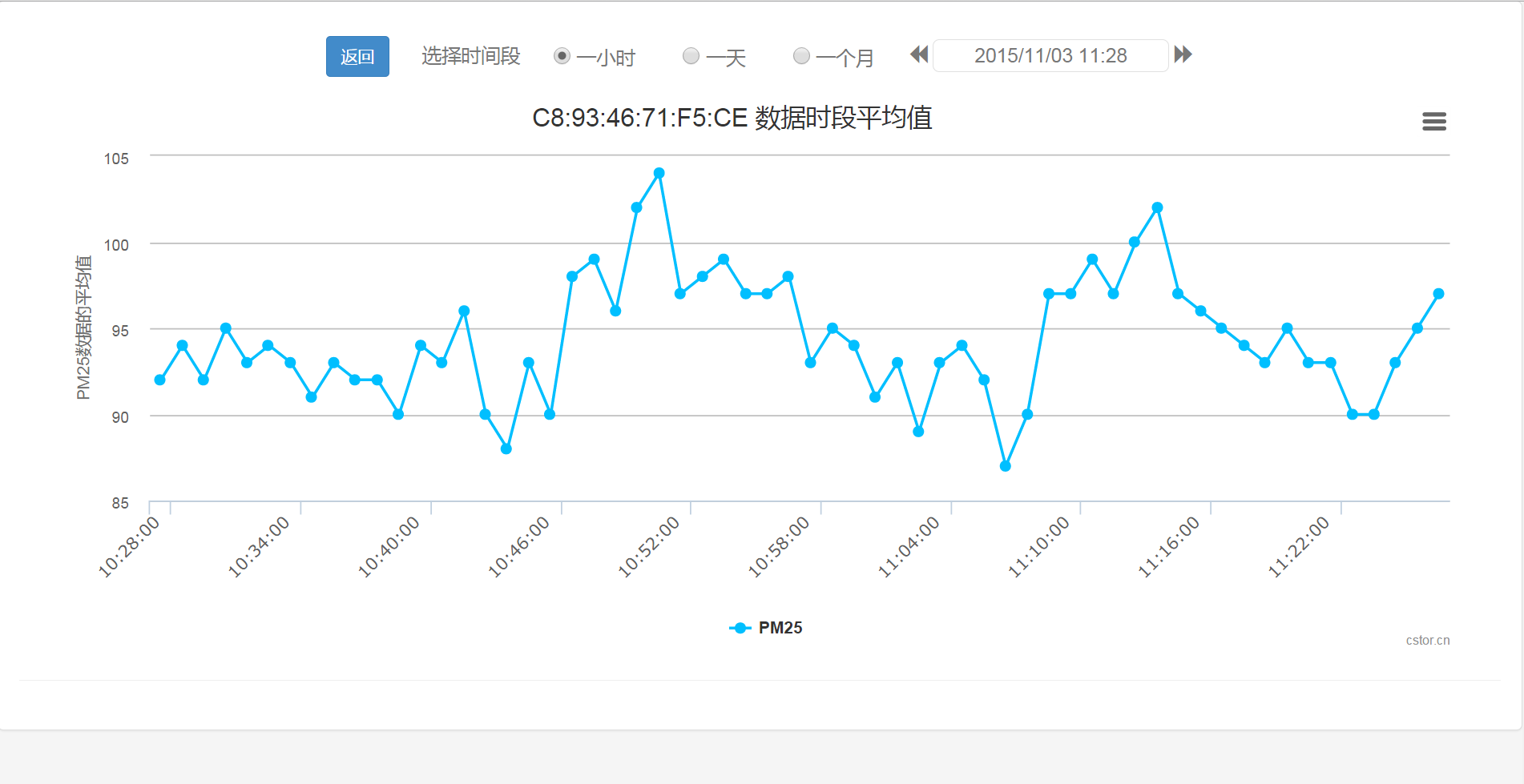Click the 10:52:00 x-axis label
This screenshot has width=1524, height=784.
click(x=650, y=546)
